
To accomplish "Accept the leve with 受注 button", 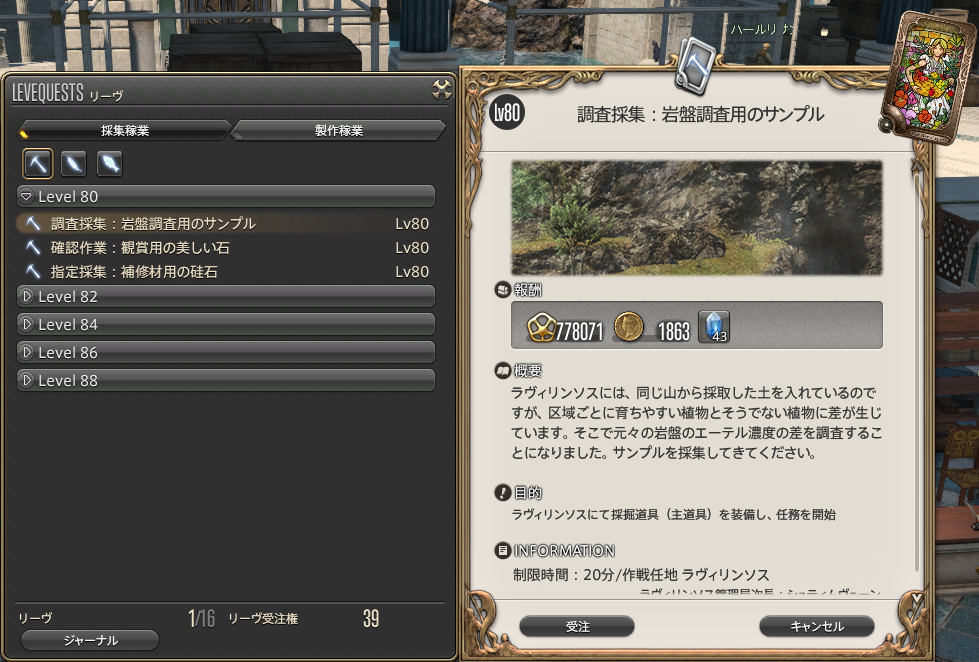I will tap(577, 626).
